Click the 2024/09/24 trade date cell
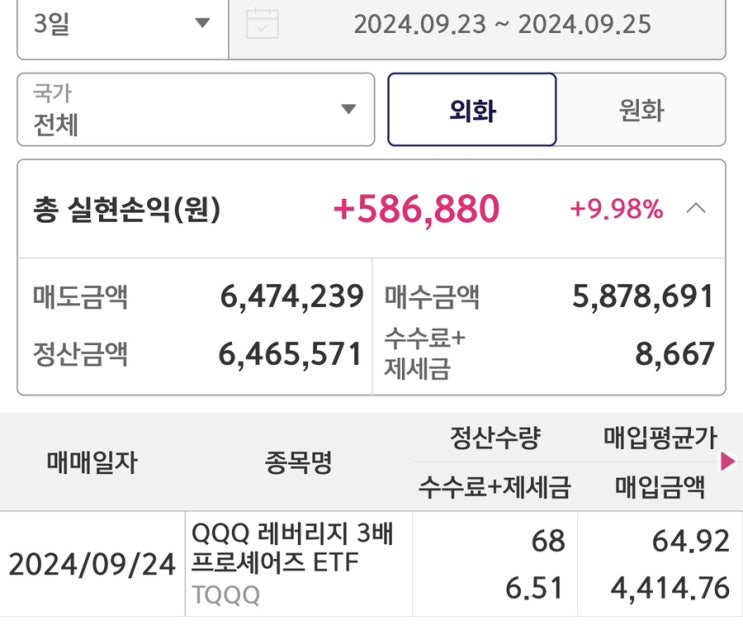 tap(92, 565)
